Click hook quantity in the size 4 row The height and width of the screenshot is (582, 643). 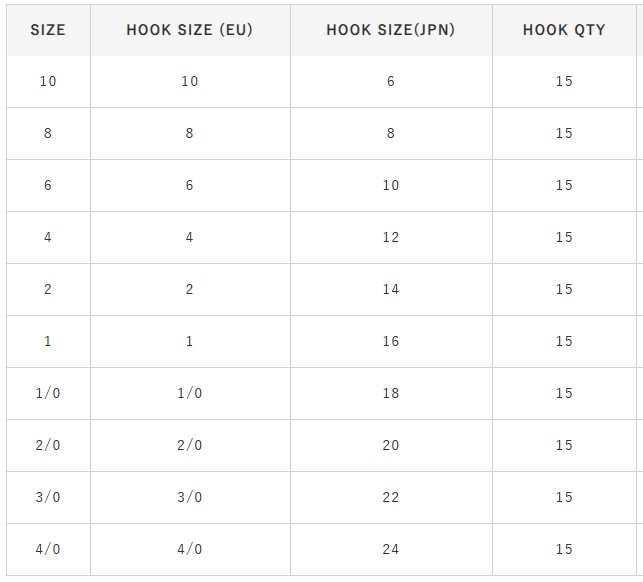click(x=564, y=237)
